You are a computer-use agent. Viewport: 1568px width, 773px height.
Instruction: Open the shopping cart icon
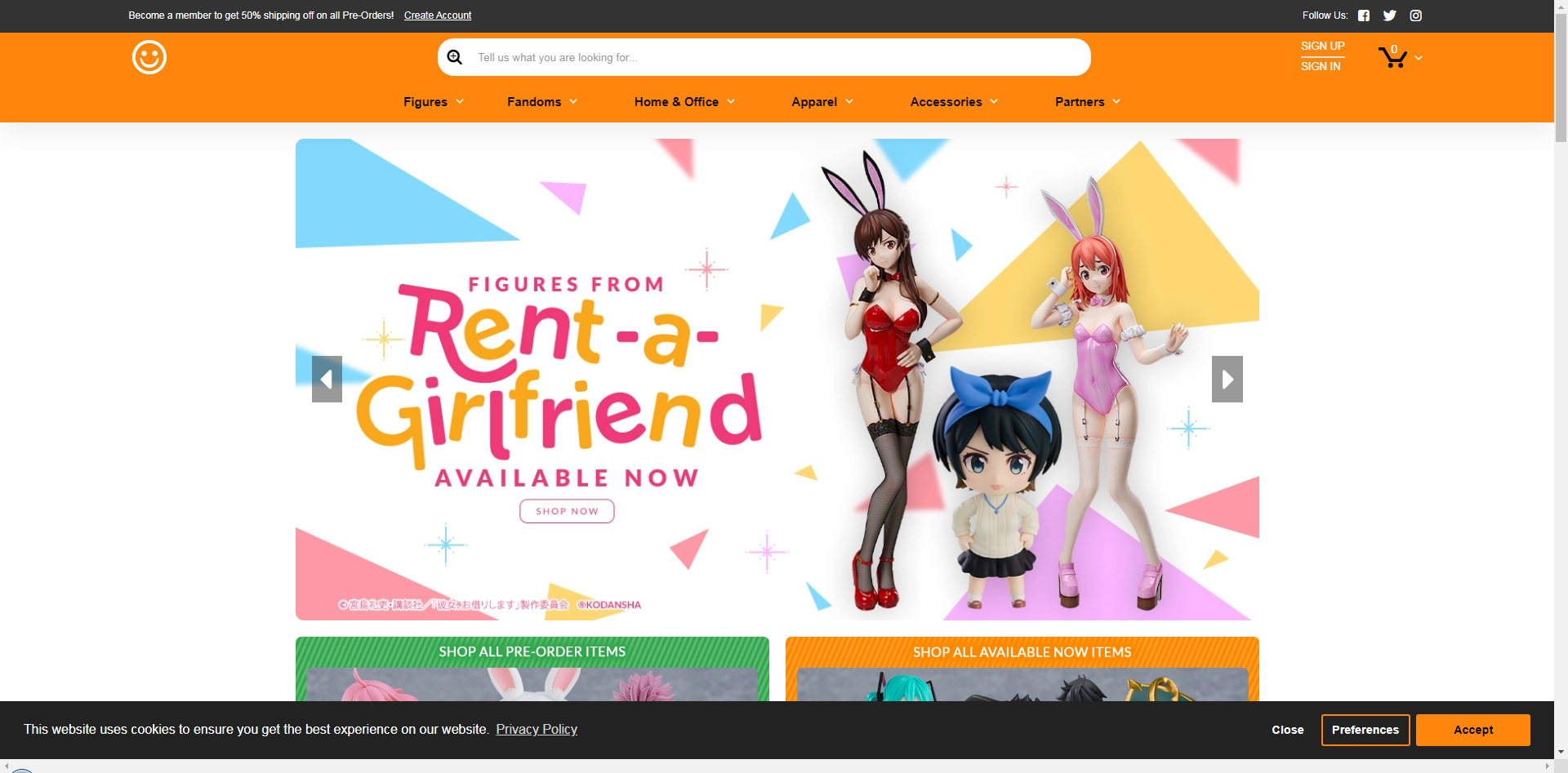pos(1392,57)
